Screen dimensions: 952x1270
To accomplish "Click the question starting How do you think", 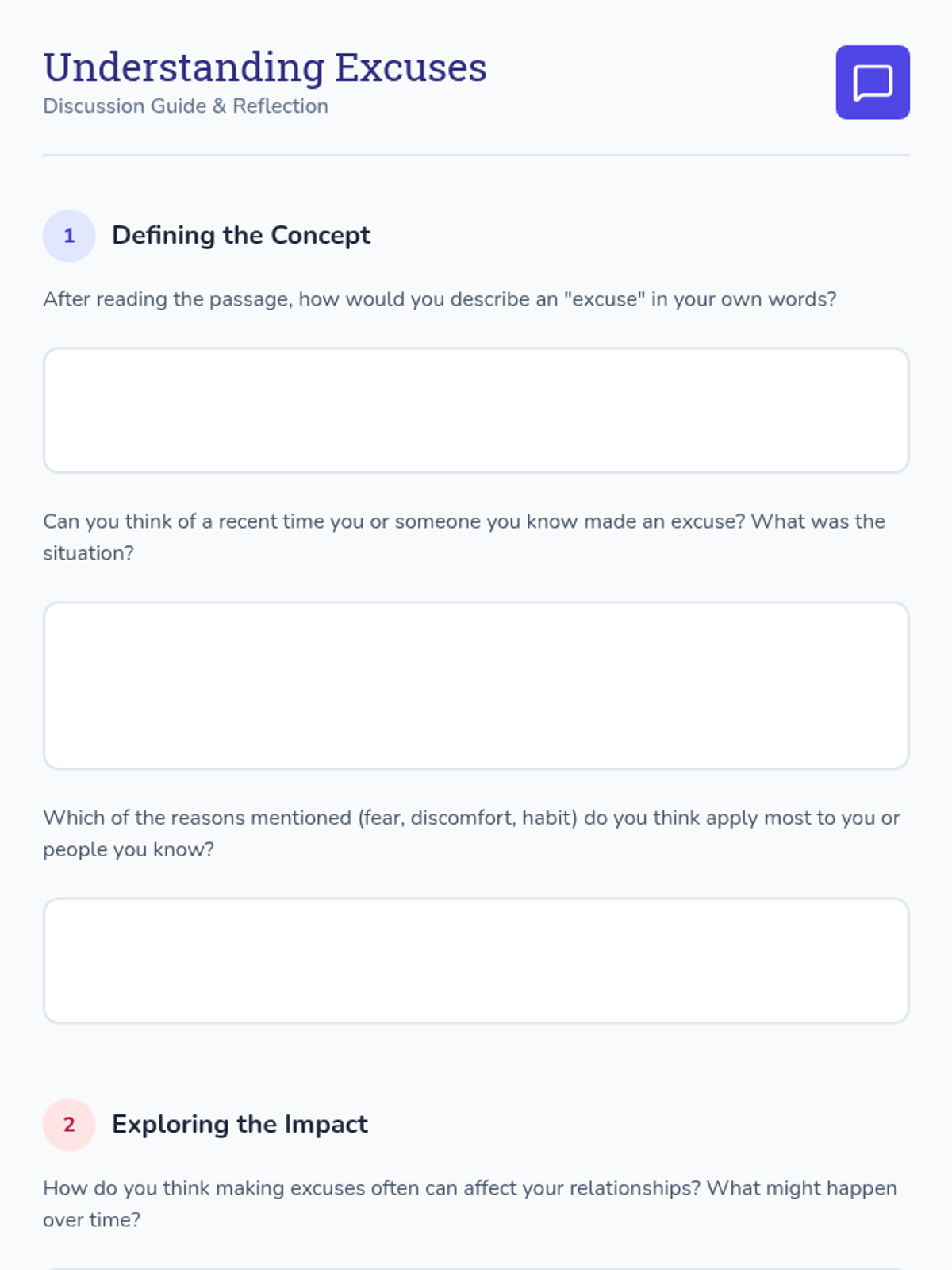I will click(x=317, y=1188).
